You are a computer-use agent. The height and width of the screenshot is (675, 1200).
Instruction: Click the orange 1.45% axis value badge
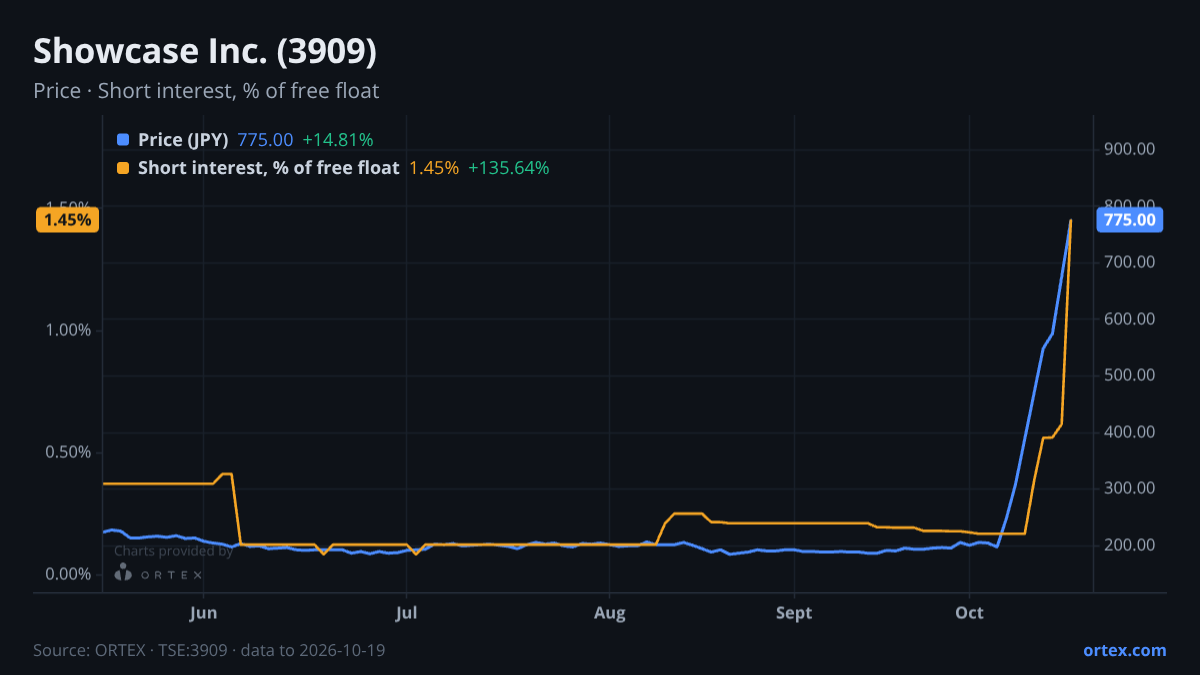pyautogui.click(x=68, y=219)
